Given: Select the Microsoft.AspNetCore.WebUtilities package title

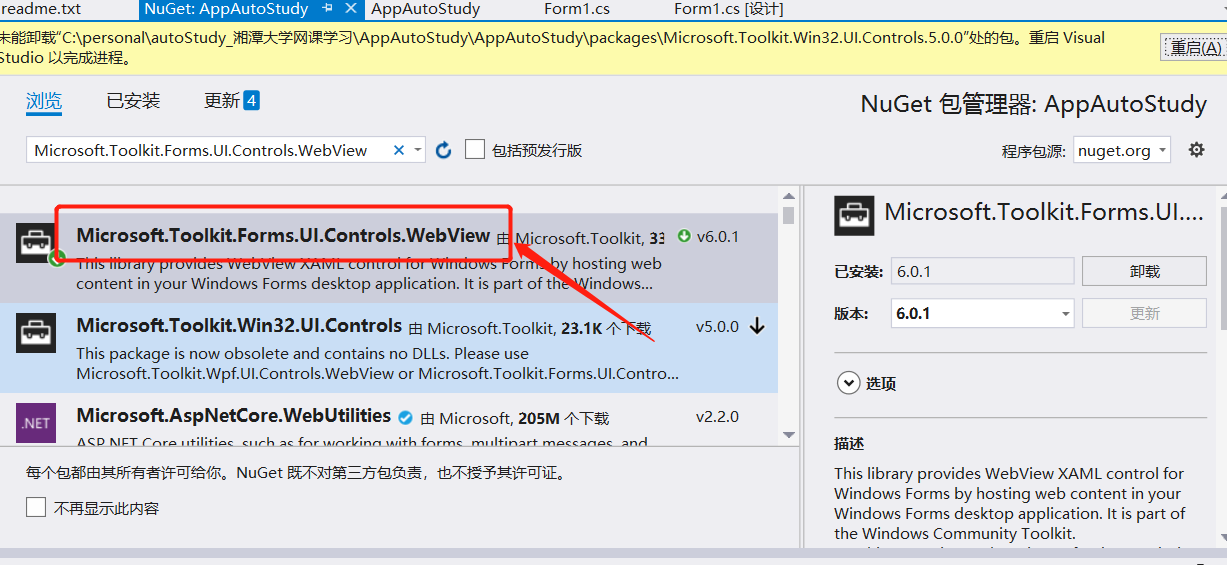Looking at the screenshot, I should (x=234, y=416).
